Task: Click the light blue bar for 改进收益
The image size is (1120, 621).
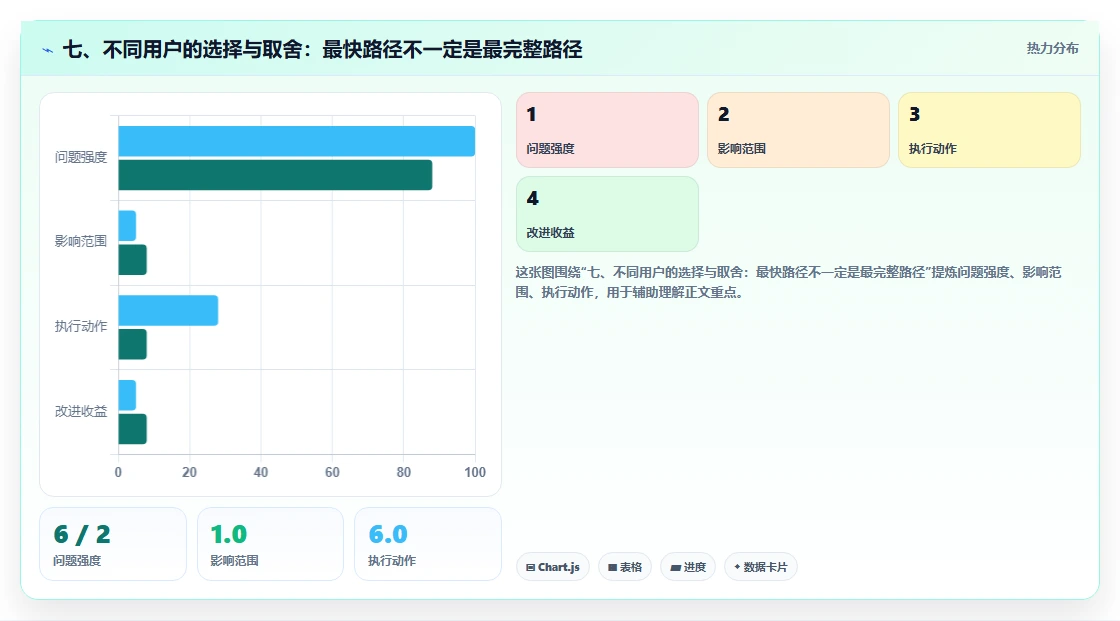Action: pyautogui.click(x=127, y=395)
